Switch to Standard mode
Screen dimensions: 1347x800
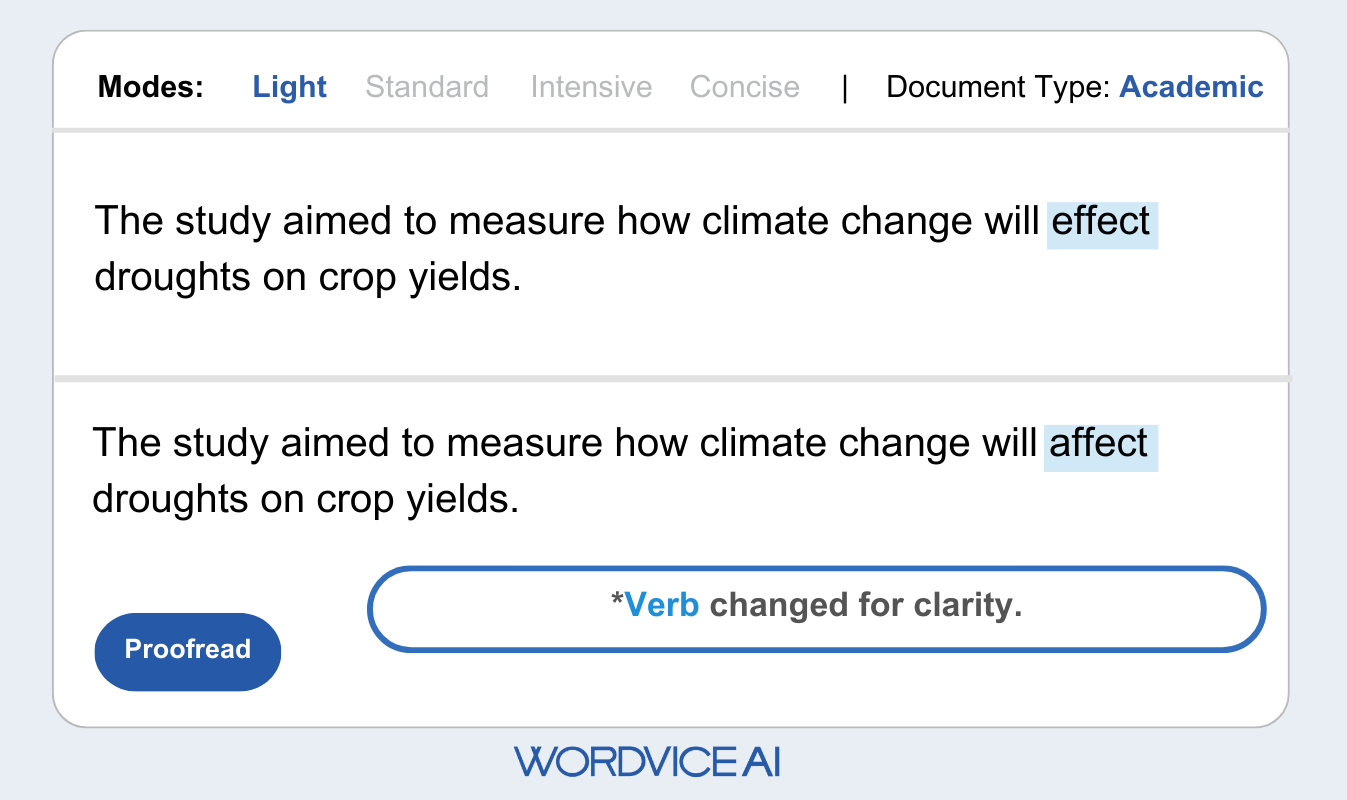pyautogui.click(x=427, y=87)
